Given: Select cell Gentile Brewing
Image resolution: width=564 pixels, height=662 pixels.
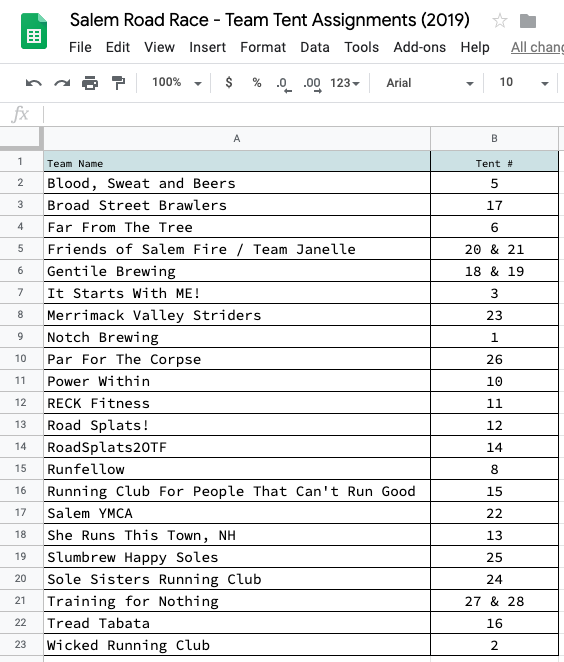Looking at the screenshot, I should [237, 271].
